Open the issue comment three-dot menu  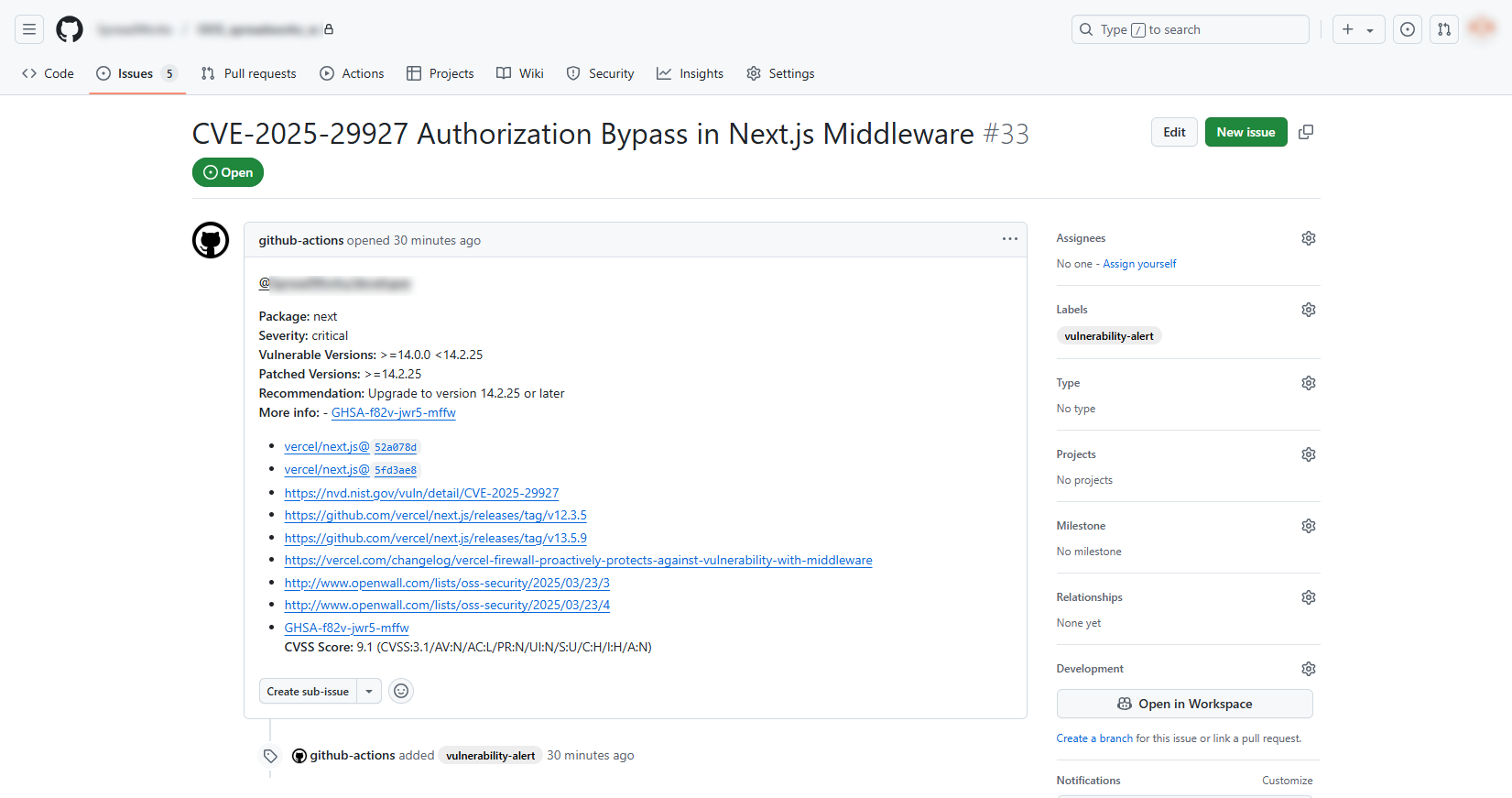[x=1009, y=239]
